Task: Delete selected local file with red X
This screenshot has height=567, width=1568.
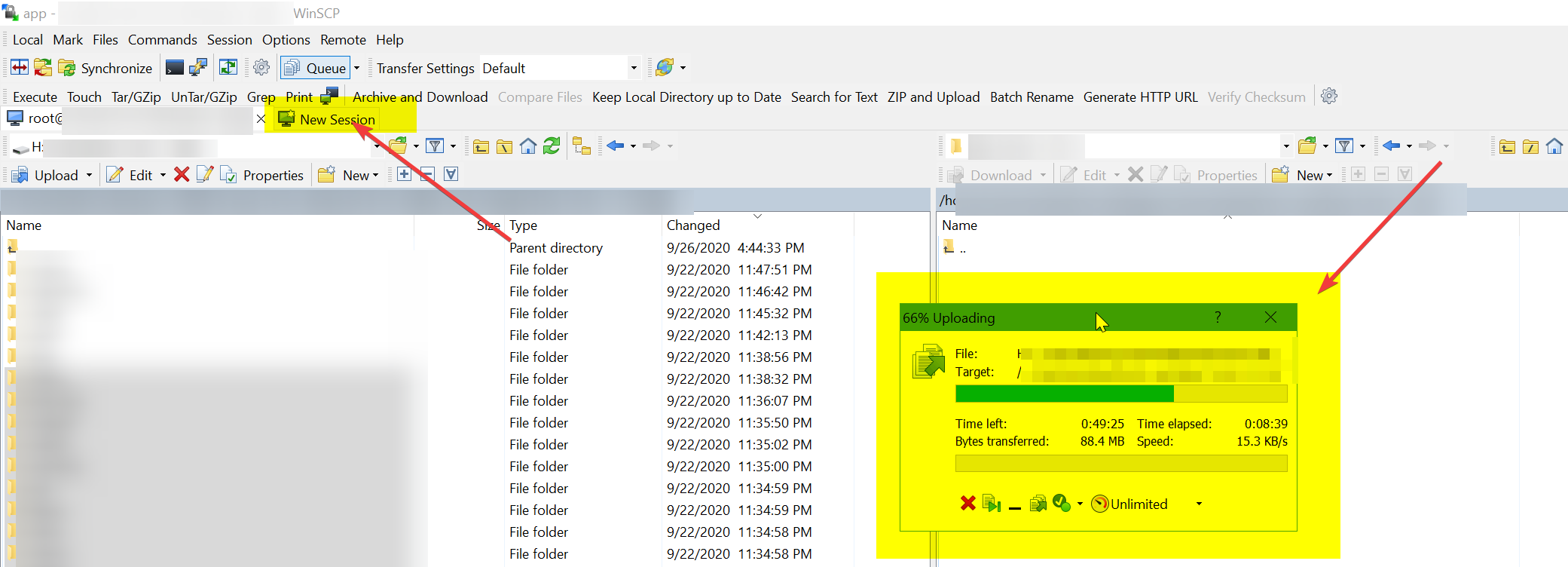Action: 182,175
